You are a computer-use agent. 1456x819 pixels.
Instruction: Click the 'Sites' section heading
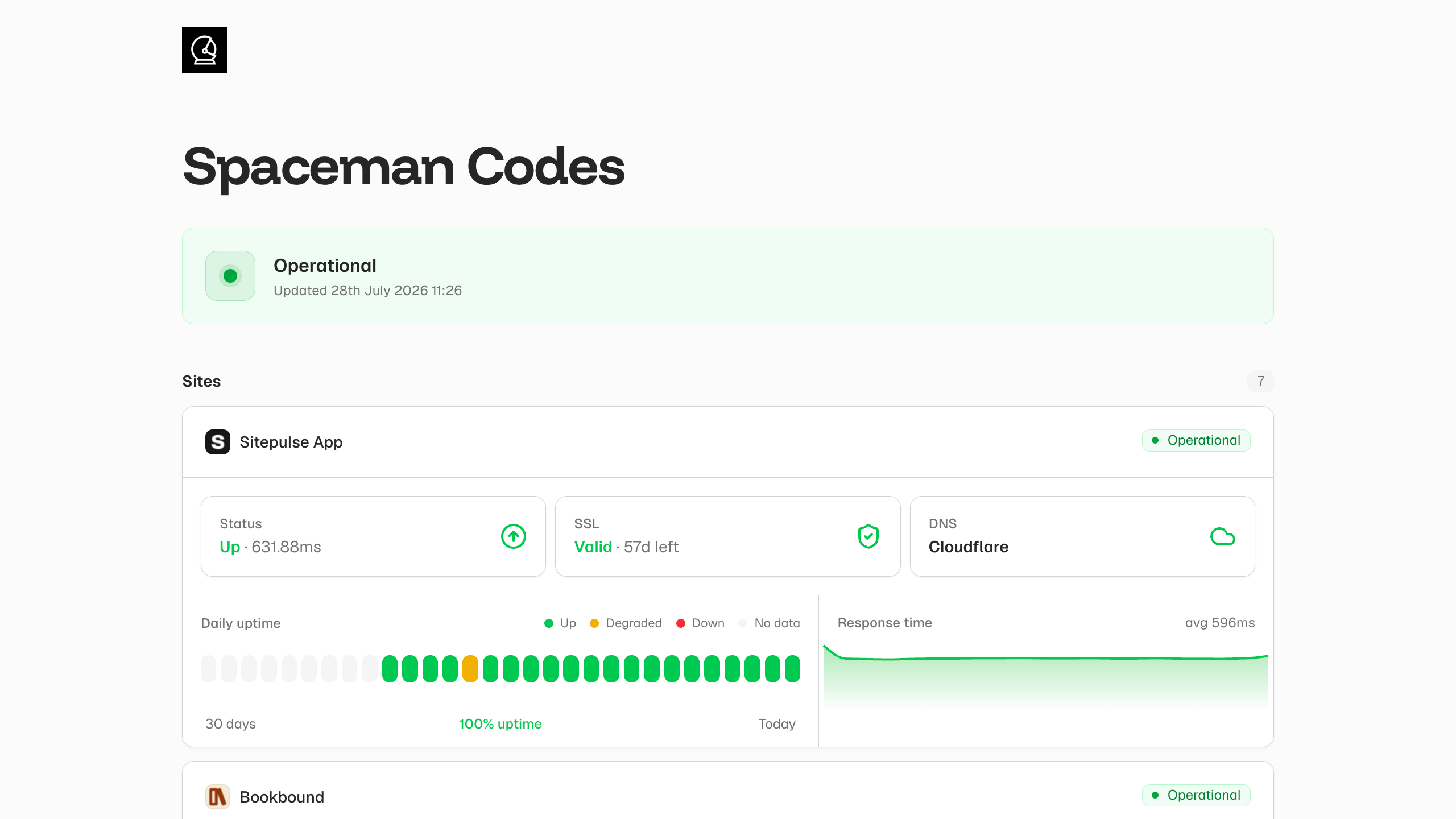201,381
